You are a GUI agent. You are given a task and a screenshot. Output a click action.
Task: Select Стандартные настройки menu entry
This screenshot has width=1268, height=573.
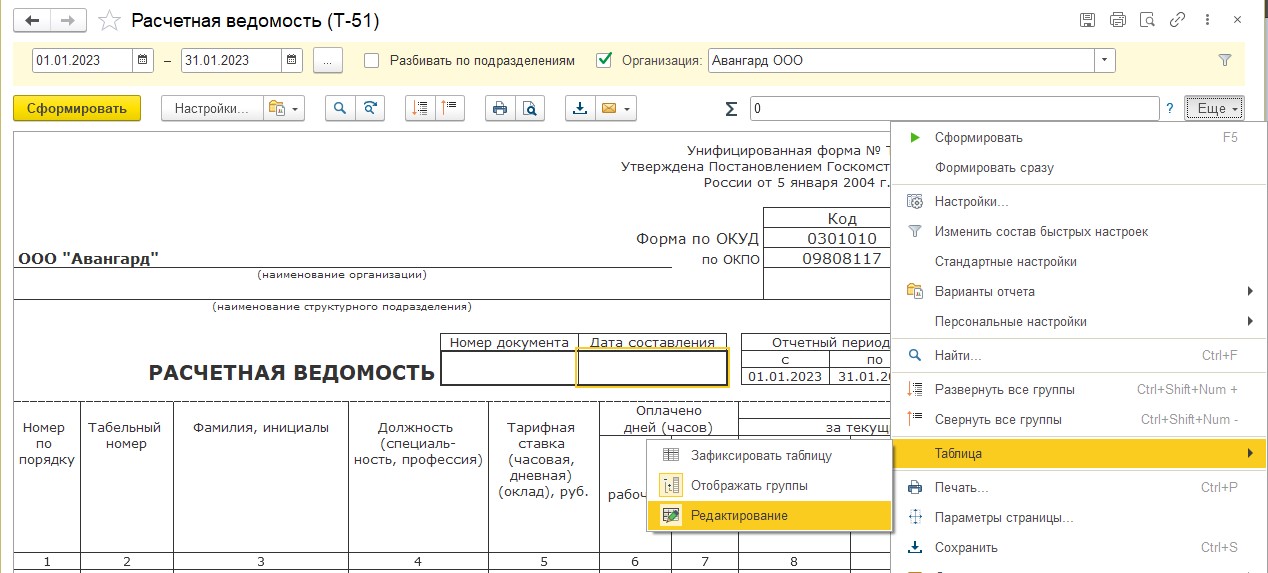click(1079, 262)
